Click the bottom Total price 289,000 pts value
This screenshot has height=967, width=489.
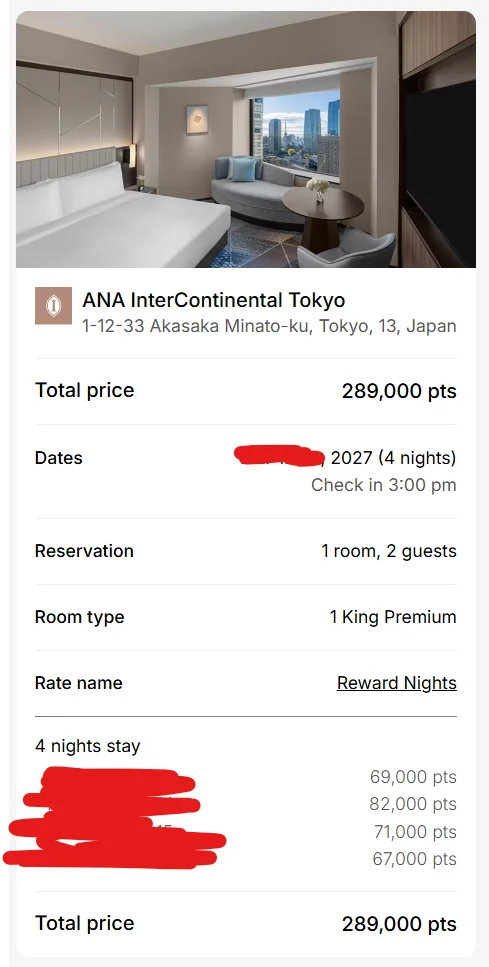[x=399, y=924]
